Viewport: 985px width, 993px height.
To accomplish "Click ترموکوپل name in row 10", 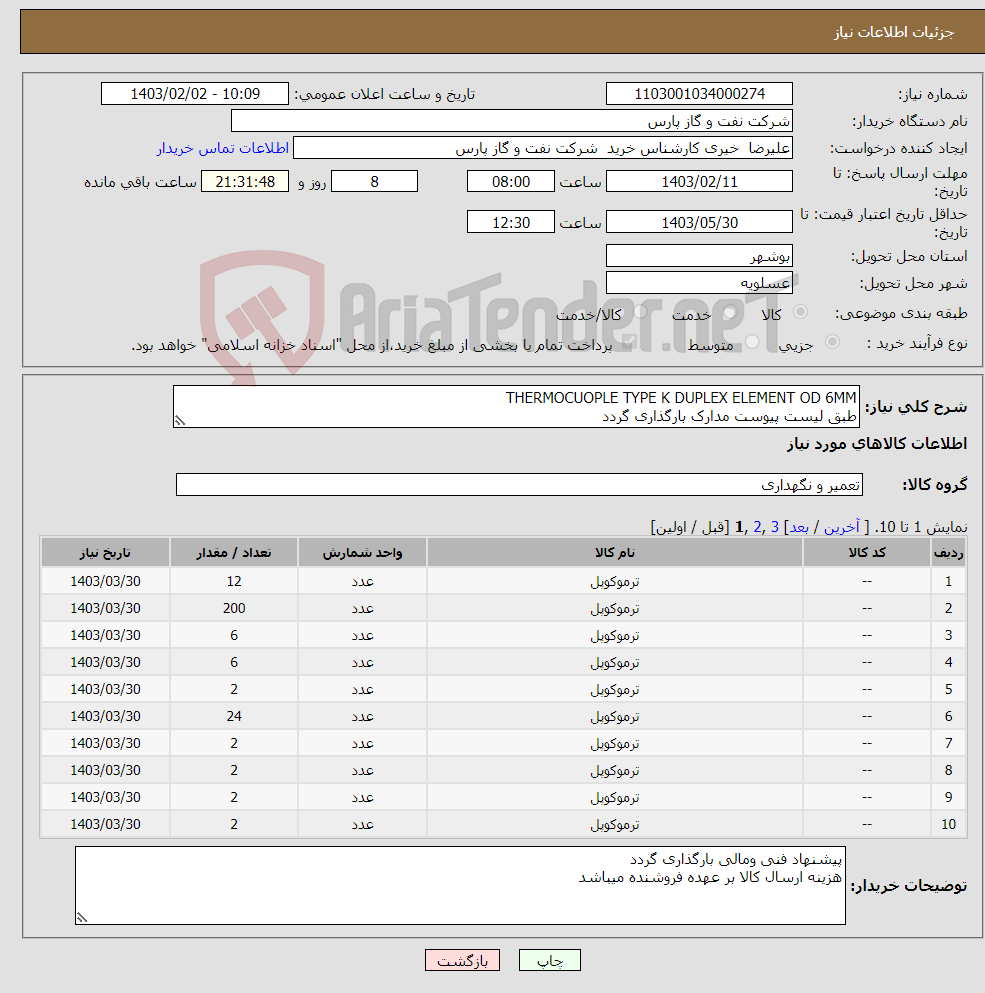I will click(x=615, y=825).
